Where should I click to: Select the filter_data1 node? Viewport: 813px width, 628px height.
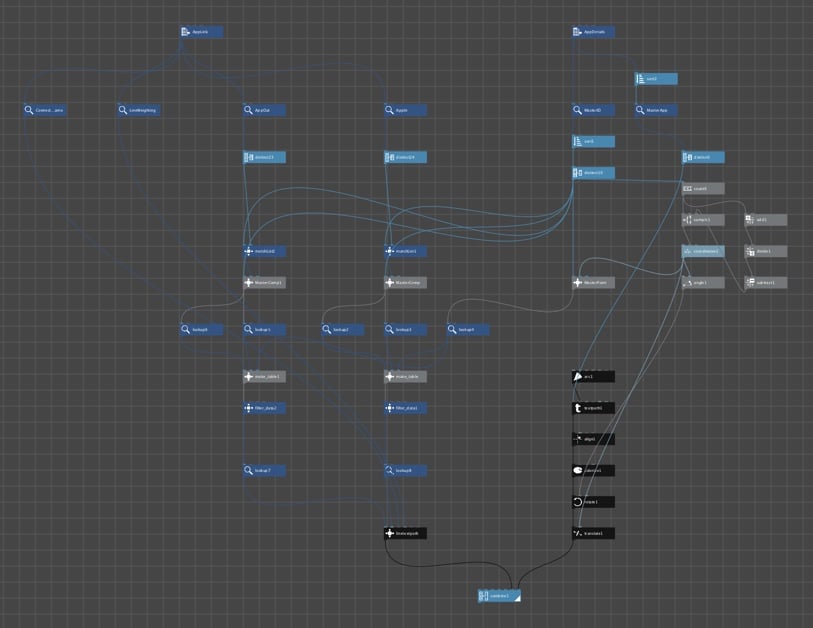click(x=405, y=408)
